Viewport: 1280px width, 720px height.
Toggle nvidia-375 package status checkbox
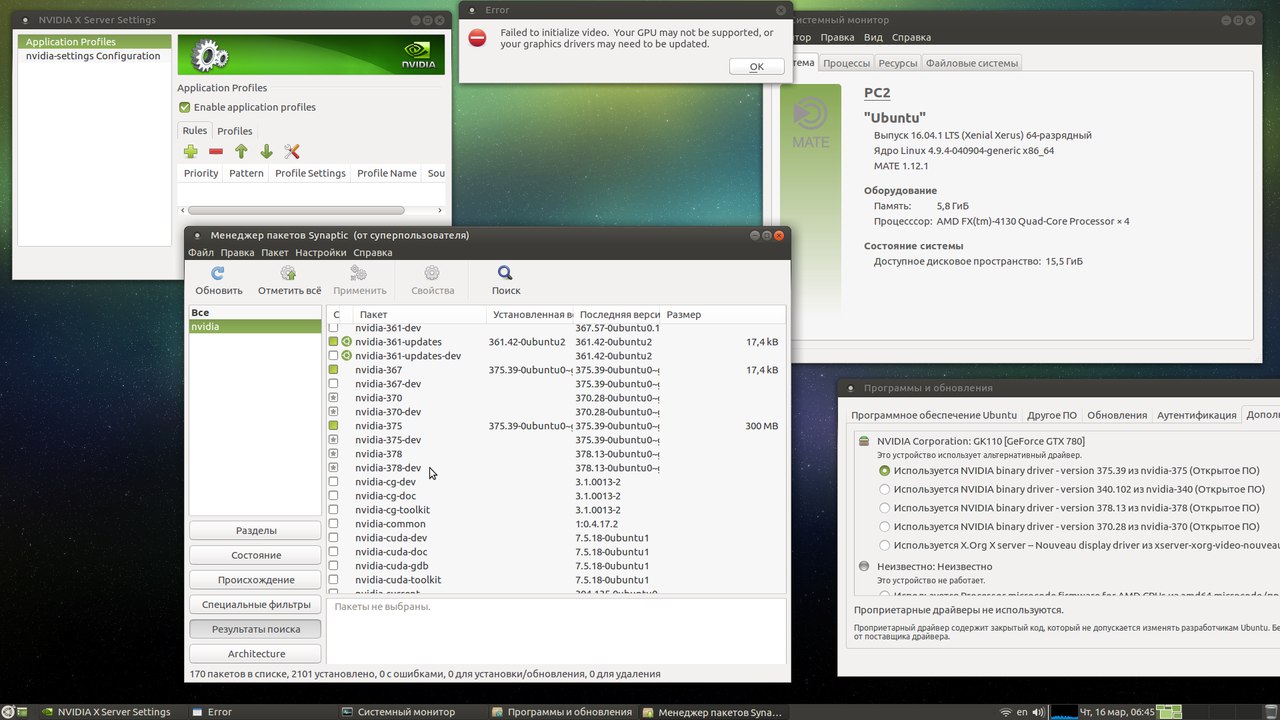click(x=334, y=426)
